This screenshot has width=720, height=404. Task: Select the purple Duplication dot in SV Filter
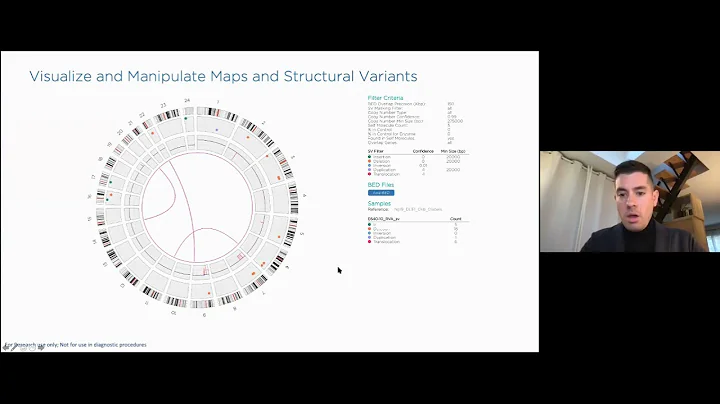click(x=369, y=170)
